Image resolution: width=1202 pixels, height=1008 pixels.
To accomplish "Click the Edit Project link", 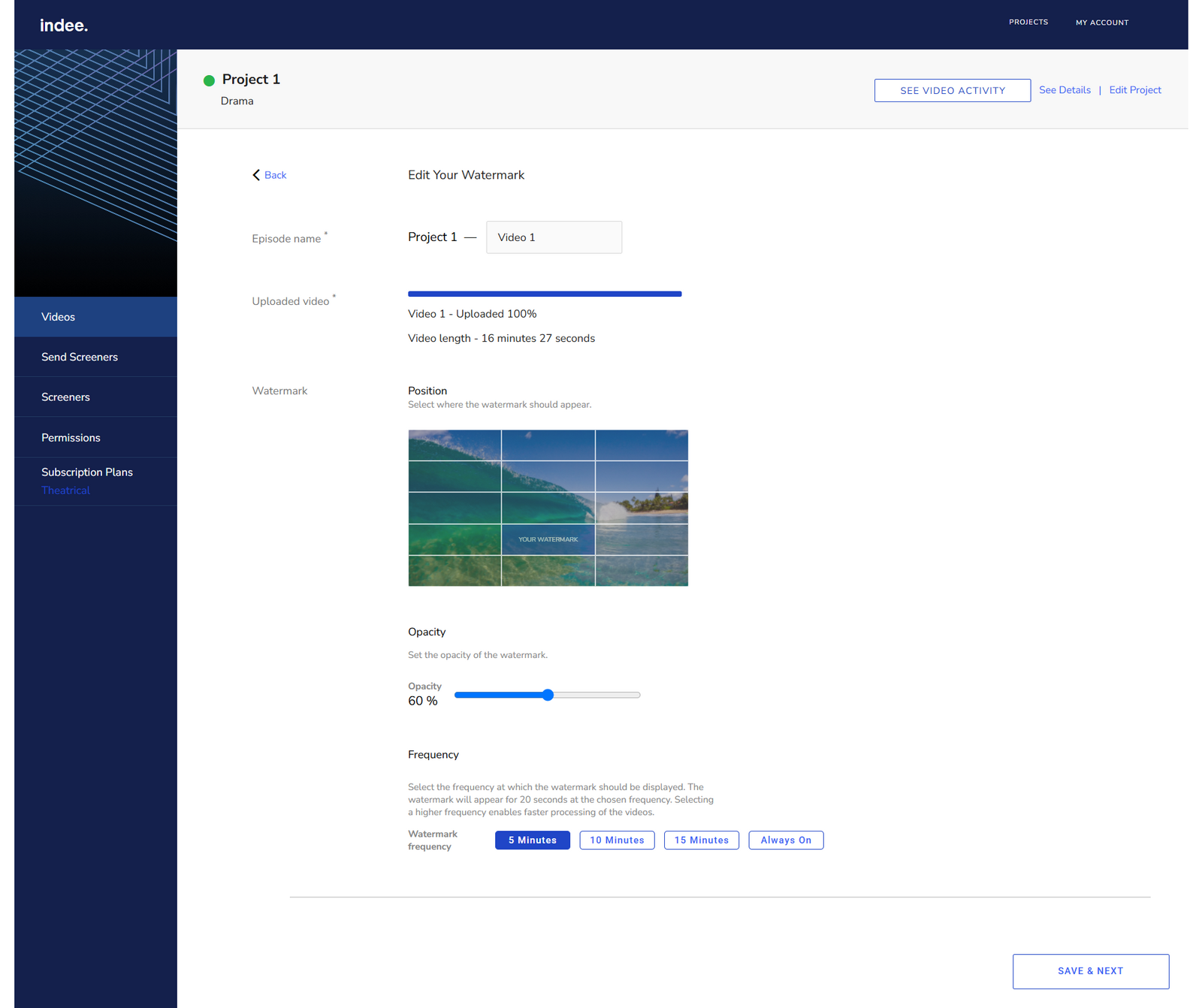I will (x=1134, y=90).
